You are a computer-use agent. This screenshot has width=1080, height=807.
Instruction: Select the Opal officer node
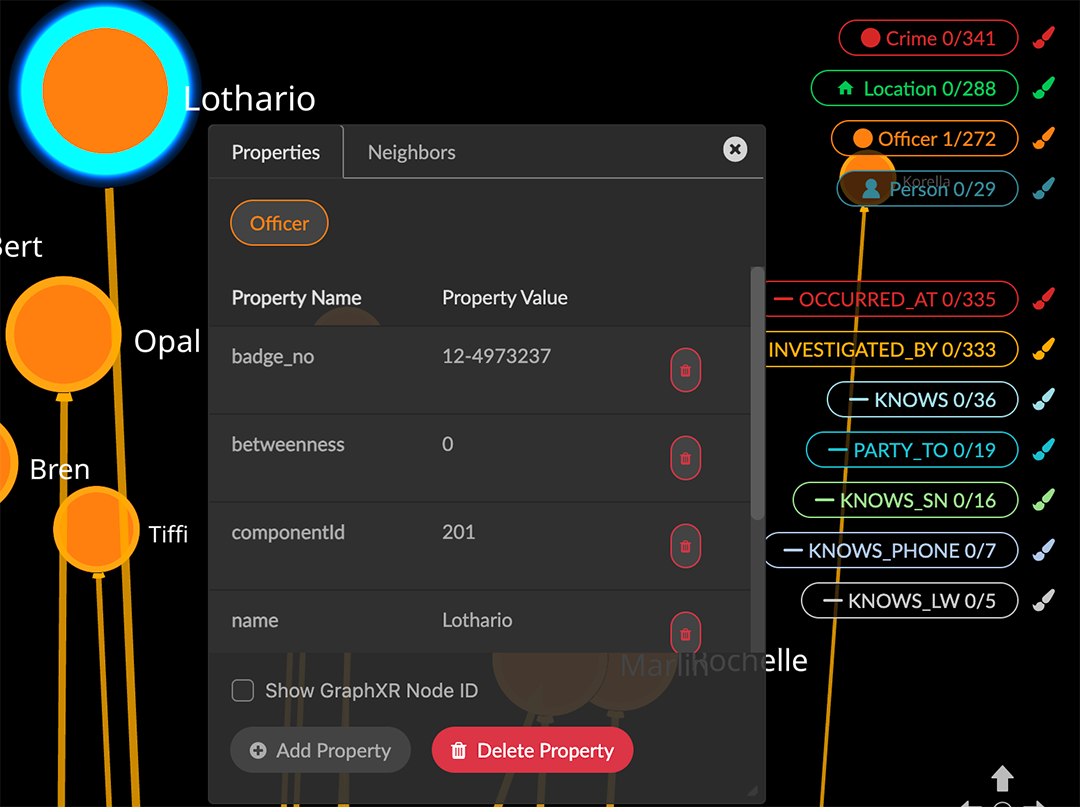[63, 335]
